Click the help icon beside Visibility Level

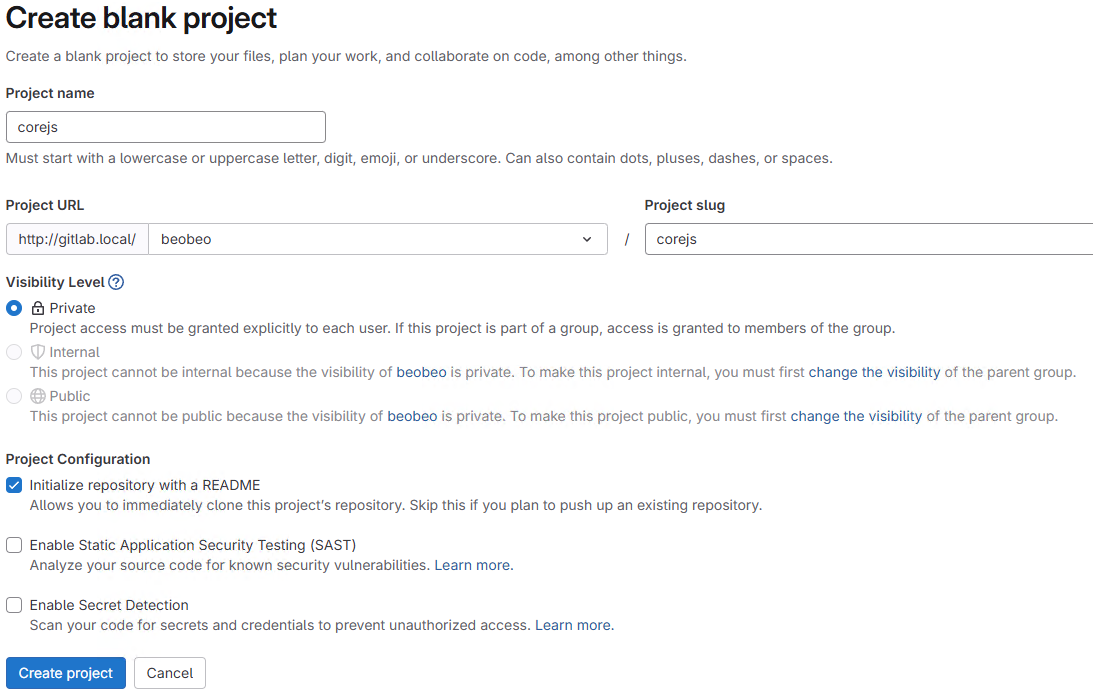point(116,283)
